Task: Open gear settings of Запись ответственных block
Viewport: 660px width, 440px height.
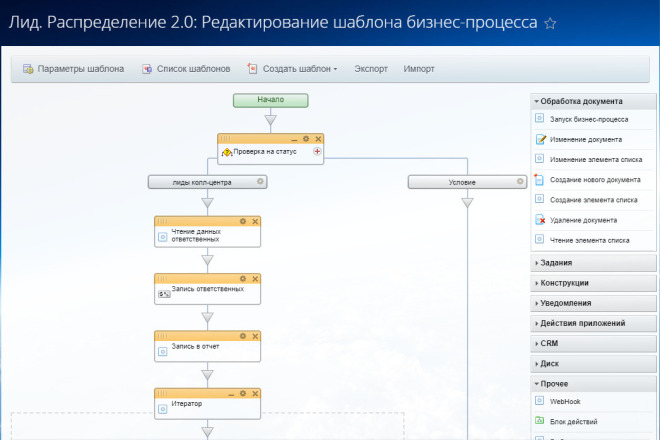Action: coord(243,279)
